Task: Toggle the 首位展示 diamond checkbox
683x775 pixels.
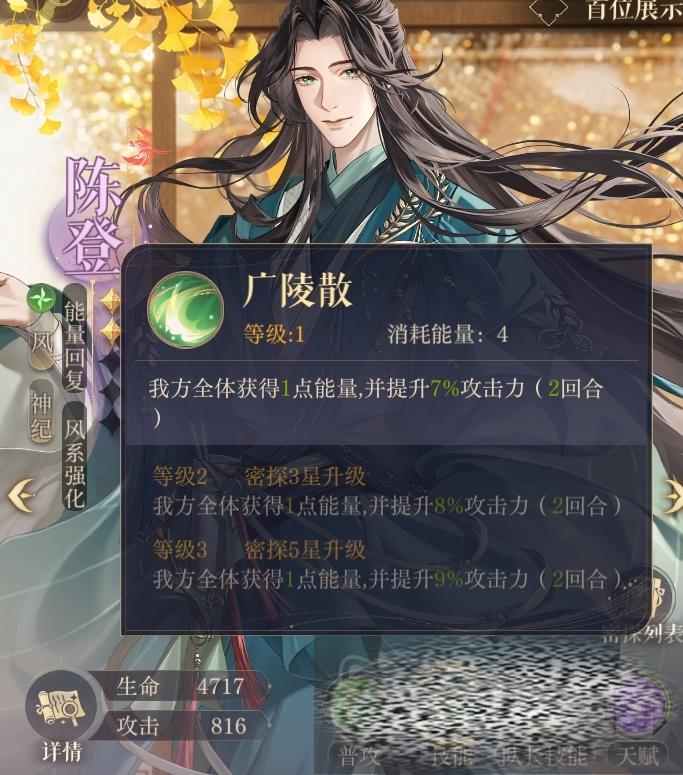Action: 547,10
